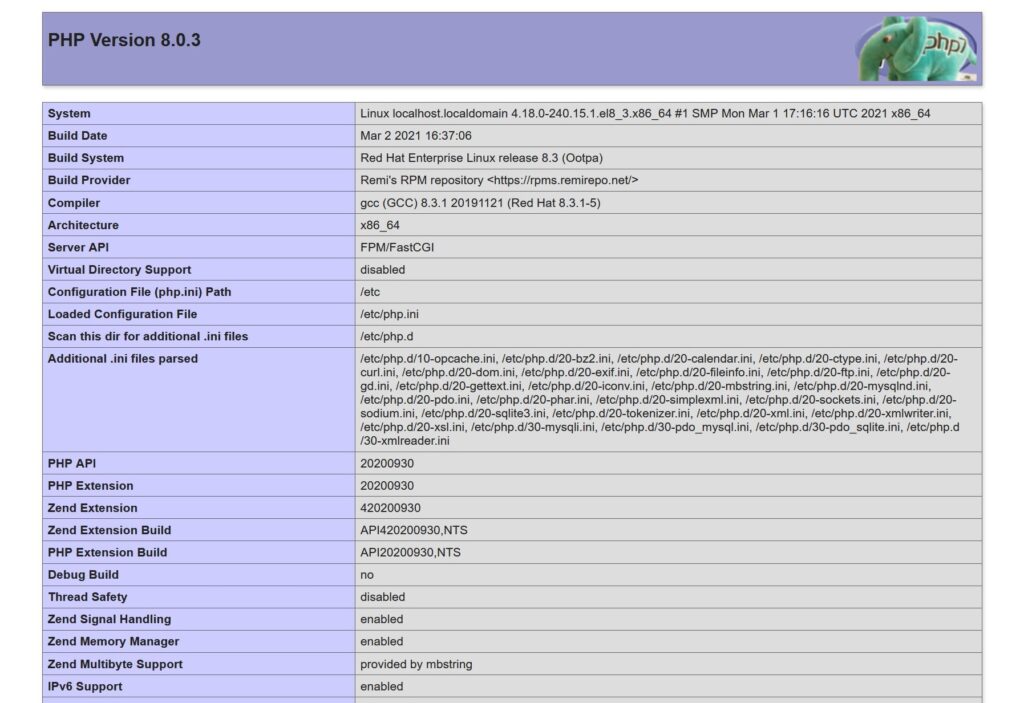Select the '/etc/php.ini' value
1024x703 pixels.
[x=390, y=314]
